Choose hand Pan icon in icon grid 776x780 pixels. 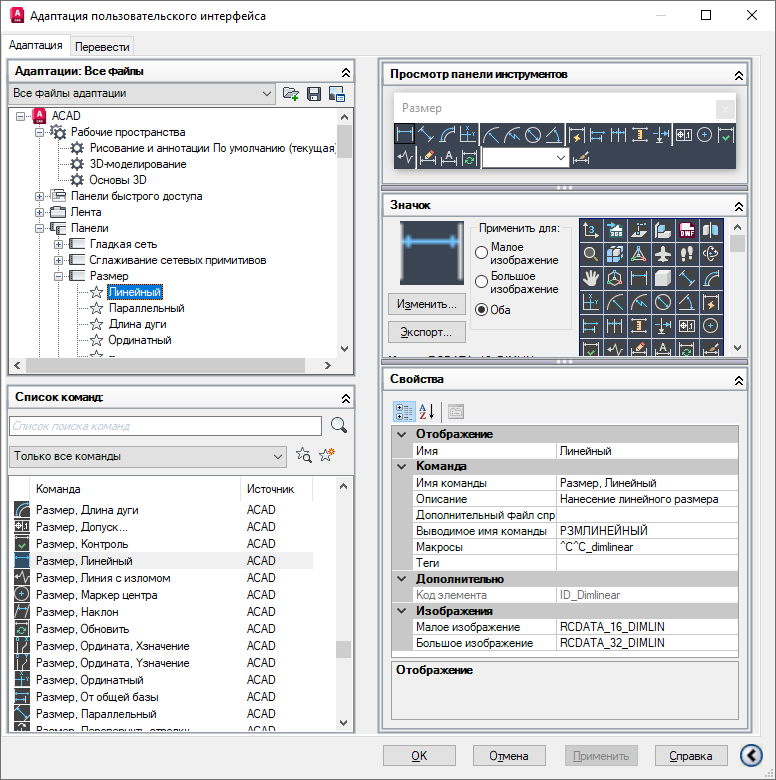point(591,278)
